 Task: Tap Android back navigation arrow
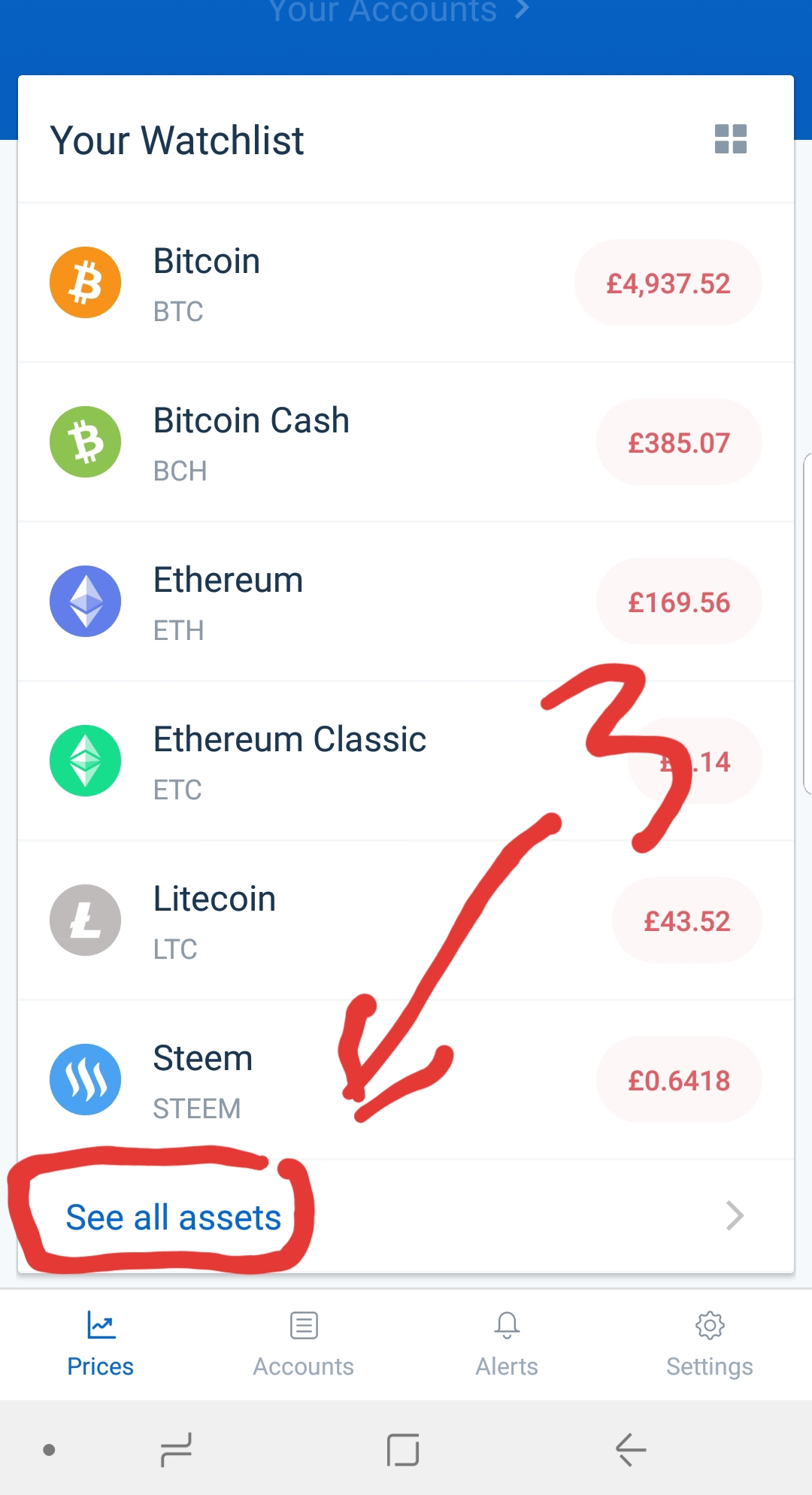coord(631,1449)
